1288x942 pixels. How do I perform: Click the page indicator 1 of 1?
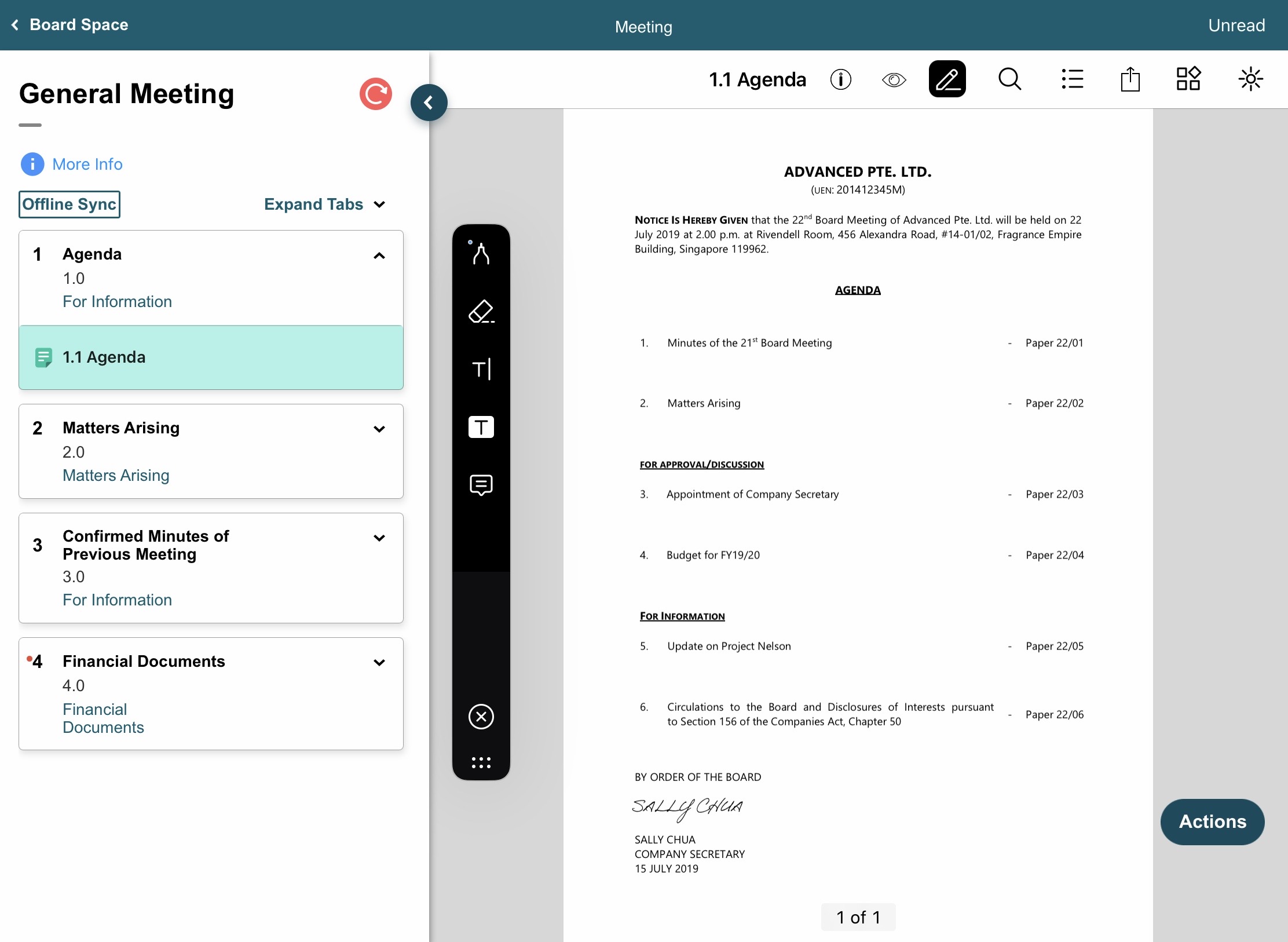pos(858,917)
